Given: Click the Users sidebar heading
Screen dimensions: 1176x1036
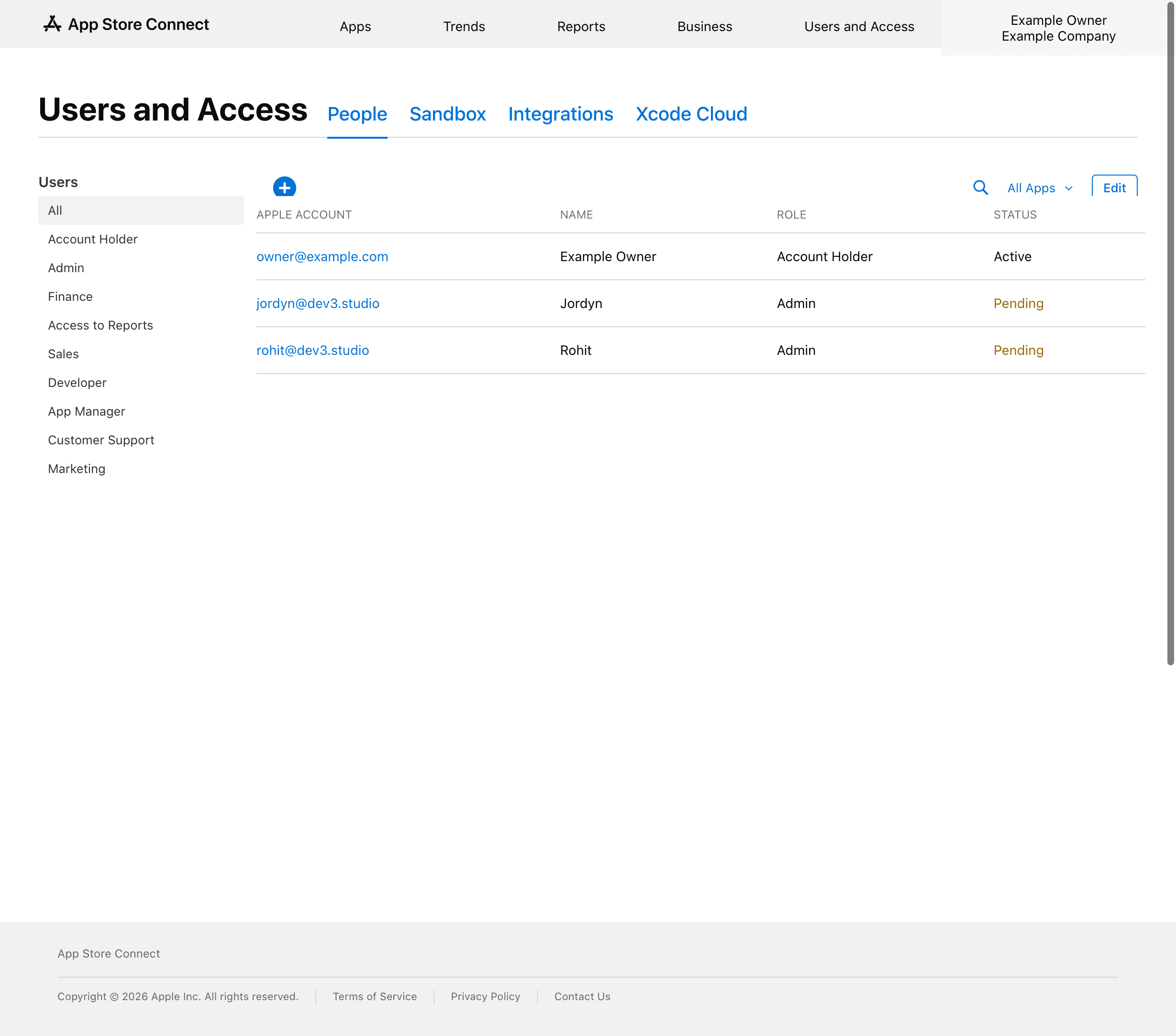Looking at the screenshot, I should click(x=58, y=182).
